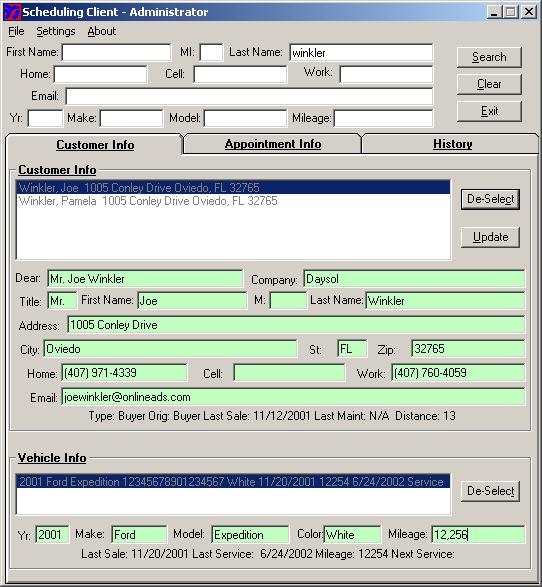Click the search MI field

211,52
